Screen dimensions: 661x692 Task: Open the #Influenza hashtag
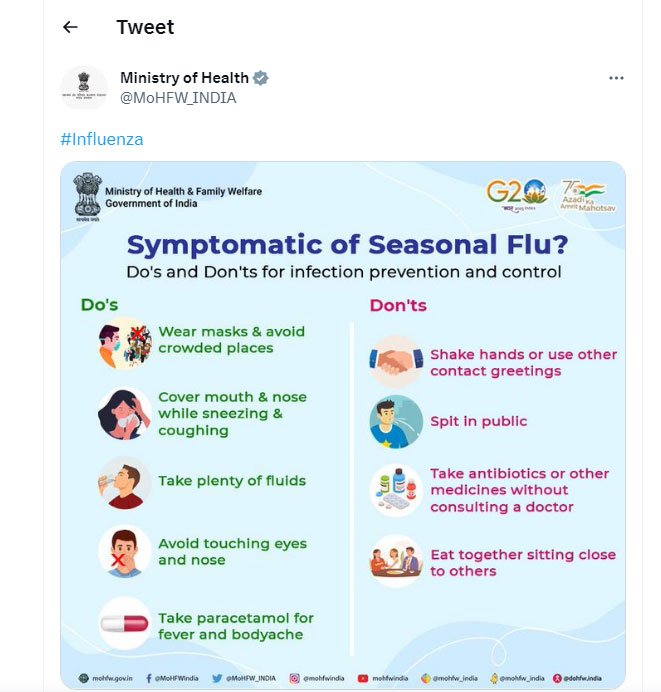pyautogui.click(x=102, y=139)
